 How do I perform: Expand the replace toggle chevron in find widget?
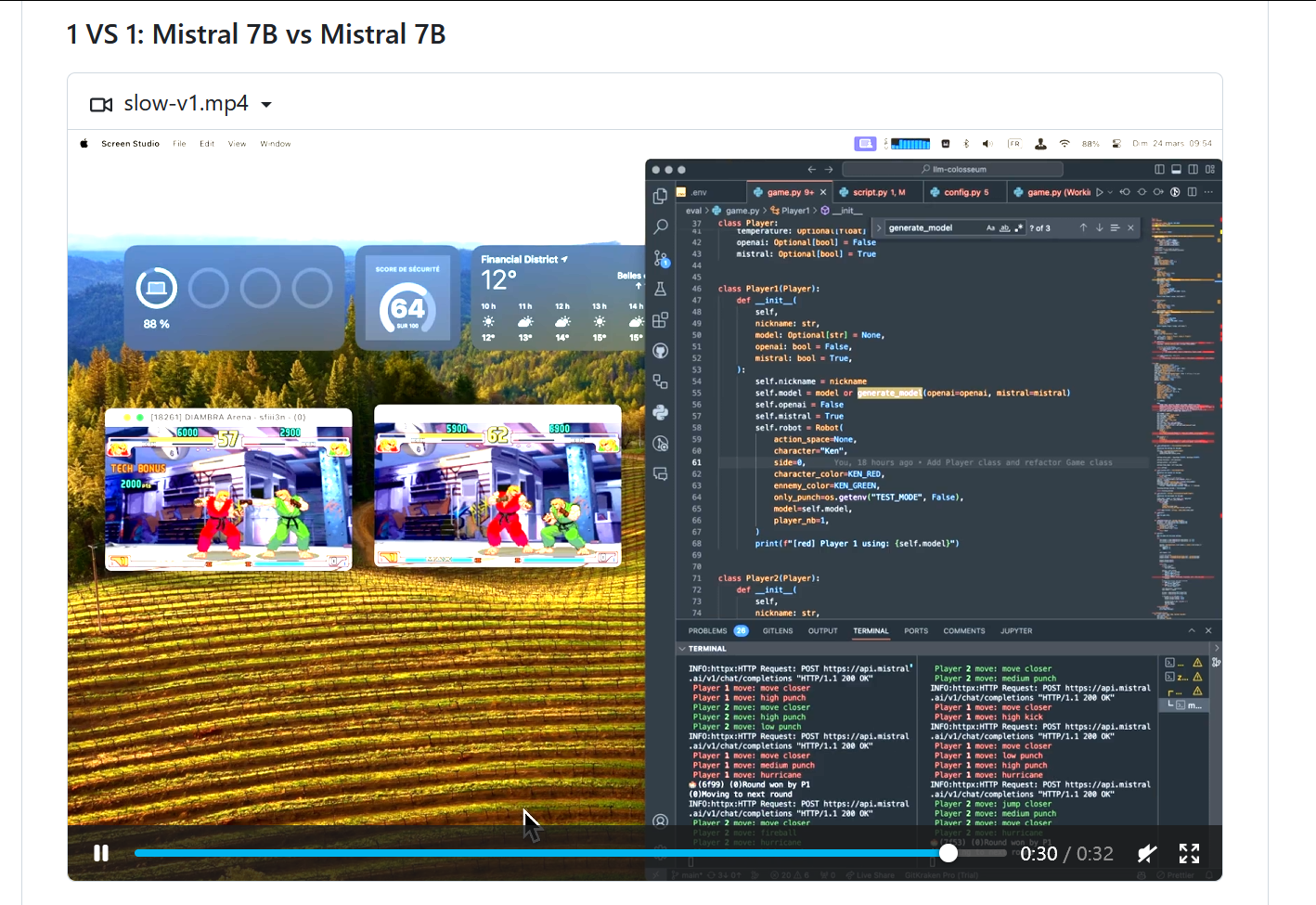coord(879,227)
